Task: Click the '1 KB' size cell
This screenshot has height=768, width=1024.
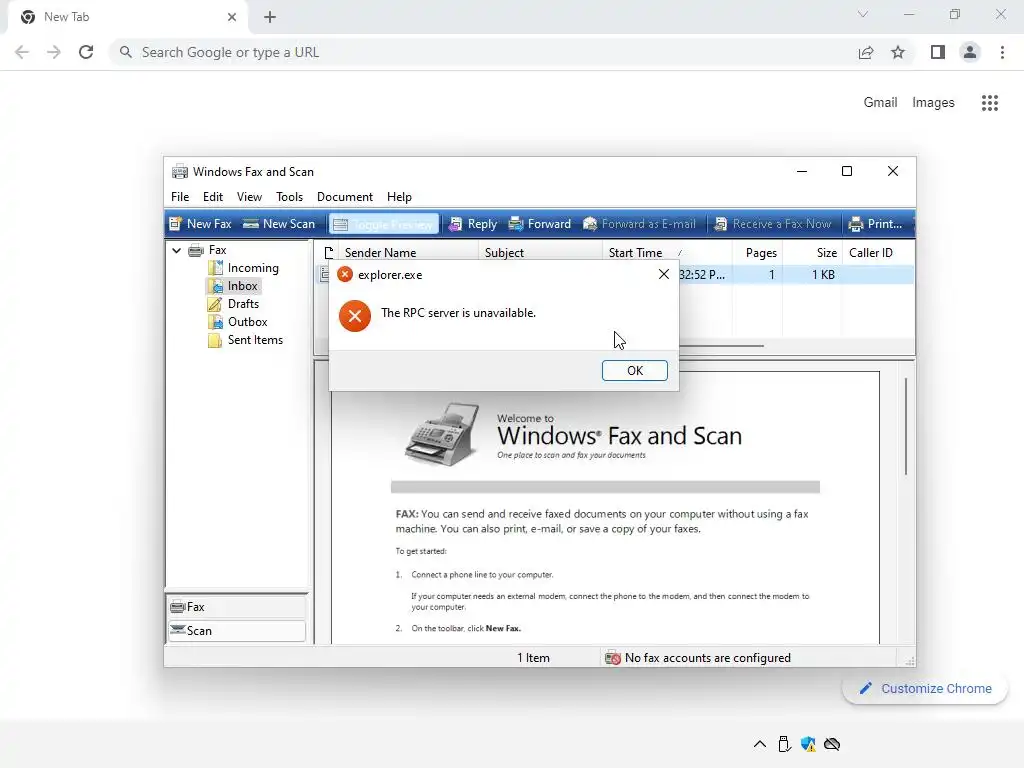Action: pos(823,275)
